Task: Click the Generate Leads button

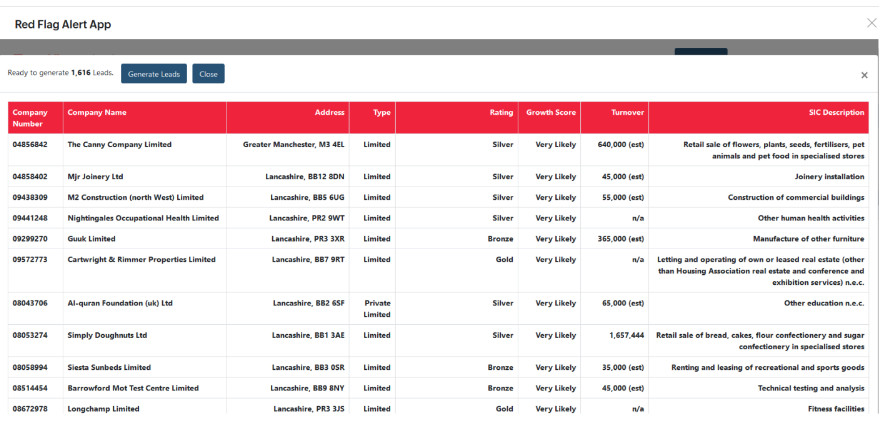Action: click(x=154, y=74)
